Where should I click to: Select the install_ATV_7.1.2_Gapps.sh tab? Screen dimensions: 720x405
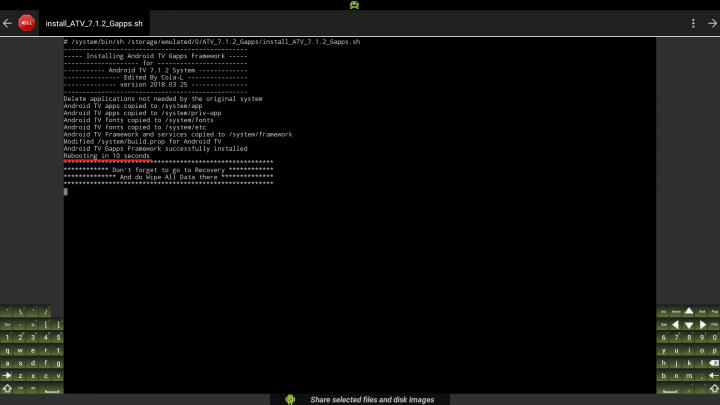tap(94, 23)
